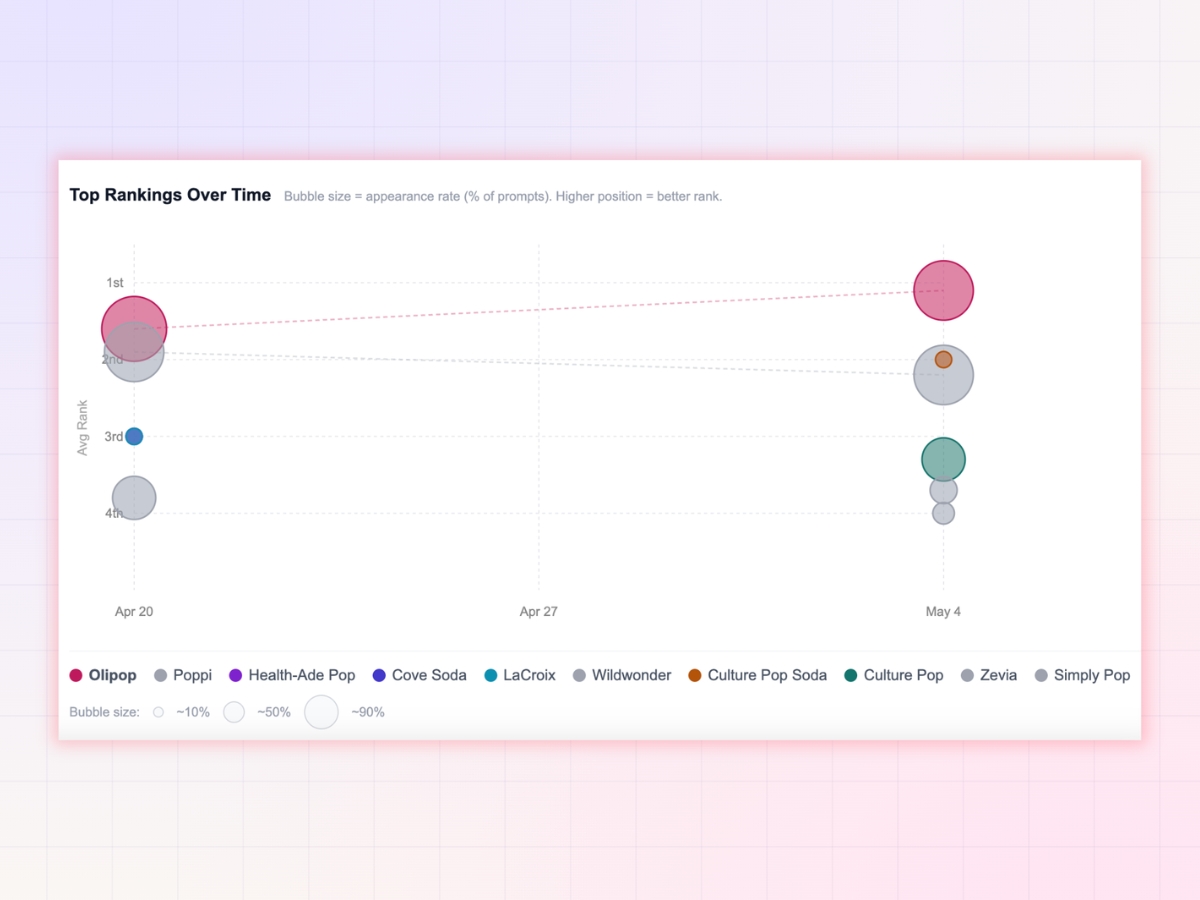Click the "Apr 27" date axis label

click(x=538, y=611)
